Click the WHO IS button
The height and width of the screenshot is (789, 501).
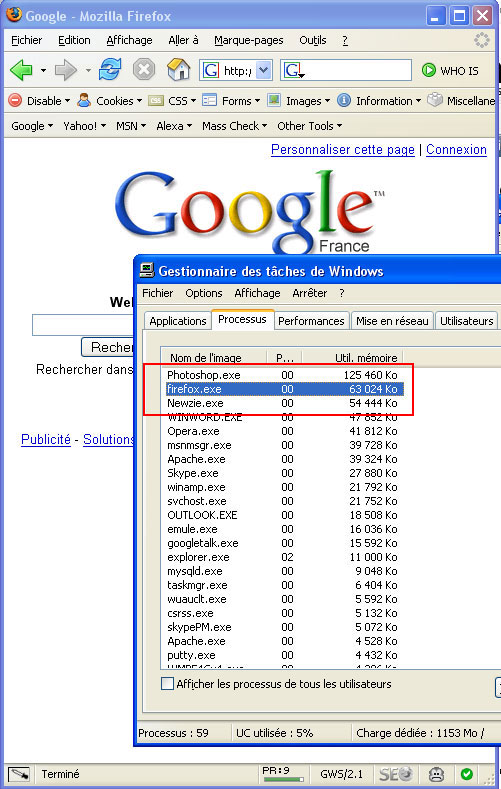coord(450,70)
